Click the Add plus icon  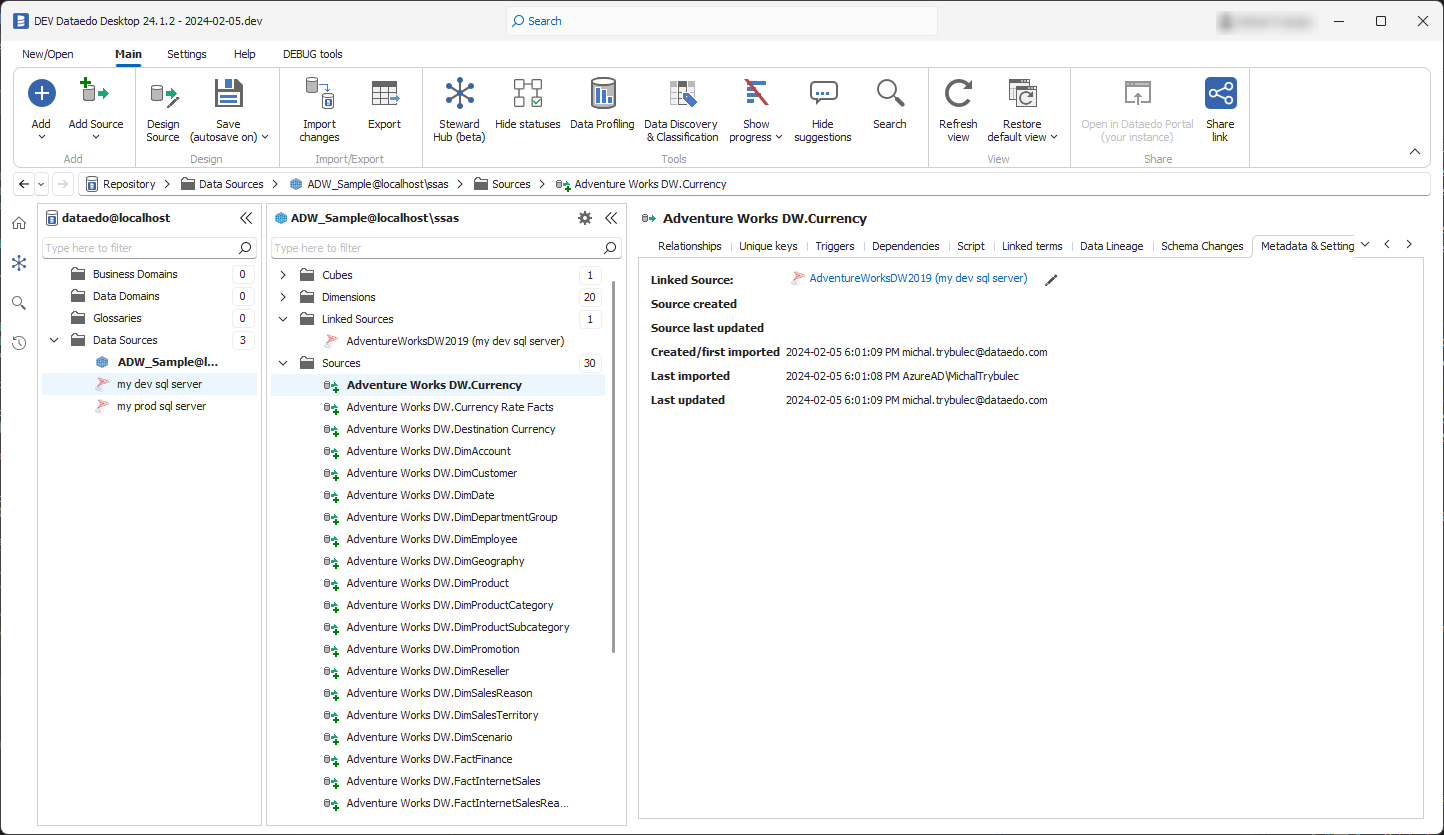click(x=41, y=94)
